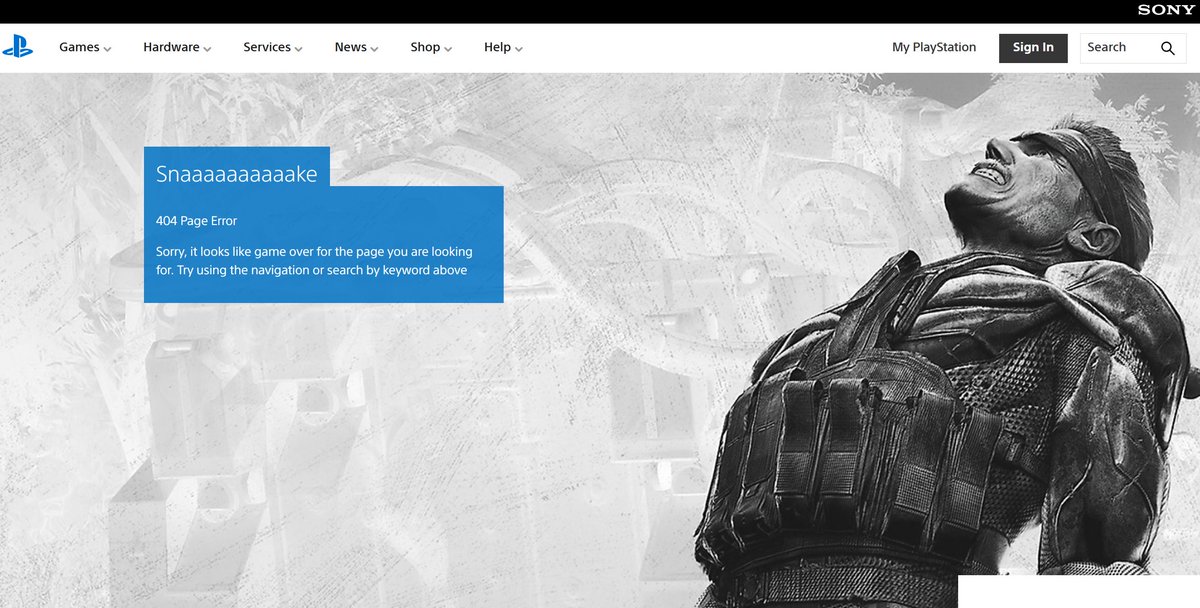Expand the chevron next to Games
Viewport: 1200px width, 608px height.
pyautogui.click(x=107, y=48)
